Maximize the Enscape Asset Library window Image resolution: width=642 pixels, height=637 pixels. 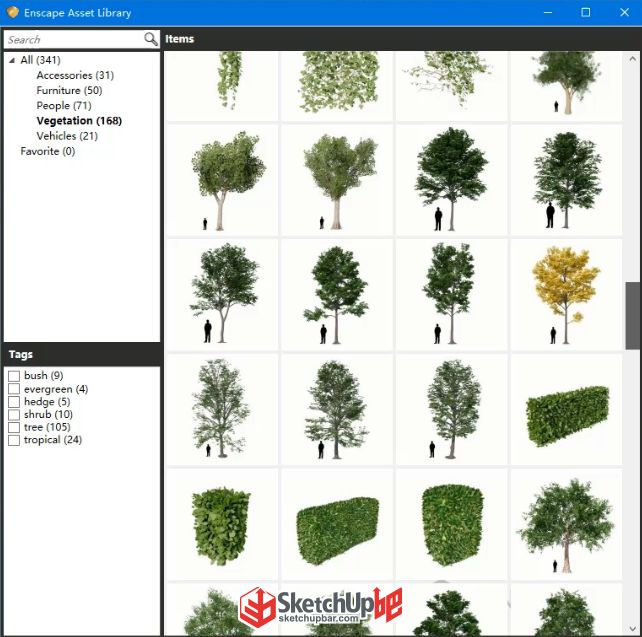585,12
